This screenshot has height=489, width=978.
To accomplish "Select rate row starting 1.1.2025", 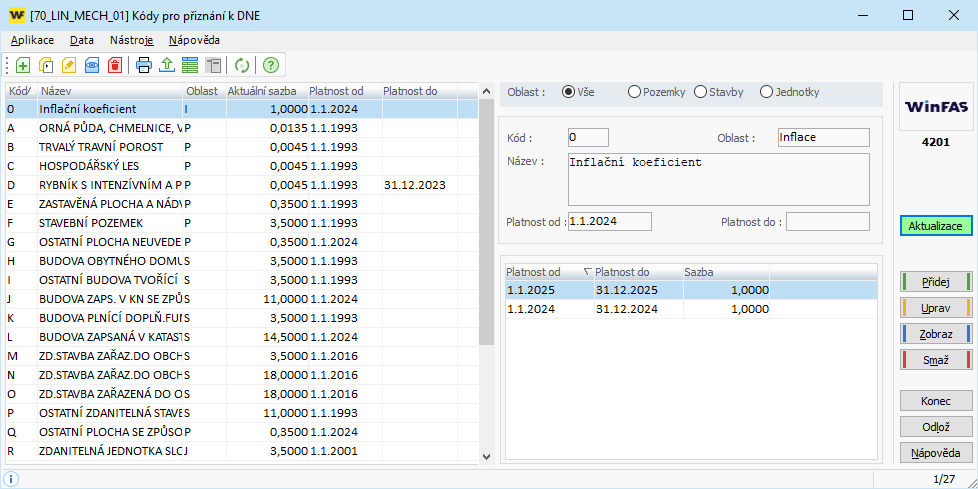I will tap(690, 291).
